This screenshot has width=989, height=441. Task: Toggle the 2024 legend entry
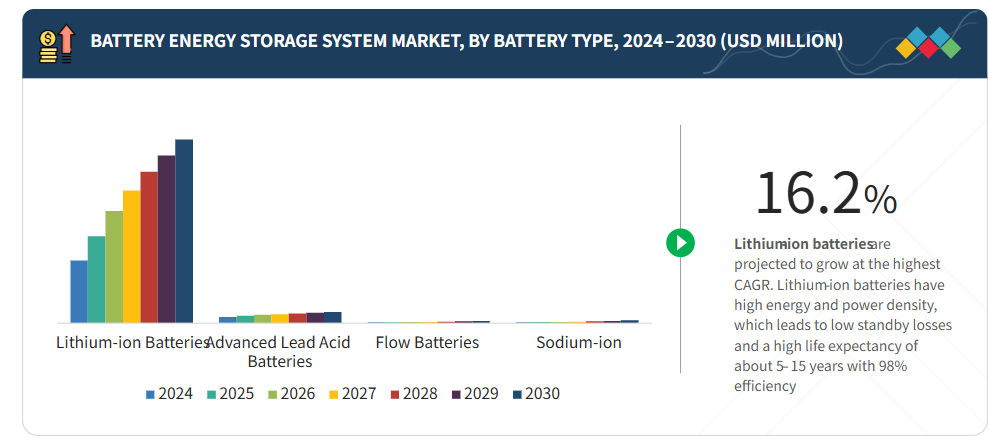pos(169,394)
